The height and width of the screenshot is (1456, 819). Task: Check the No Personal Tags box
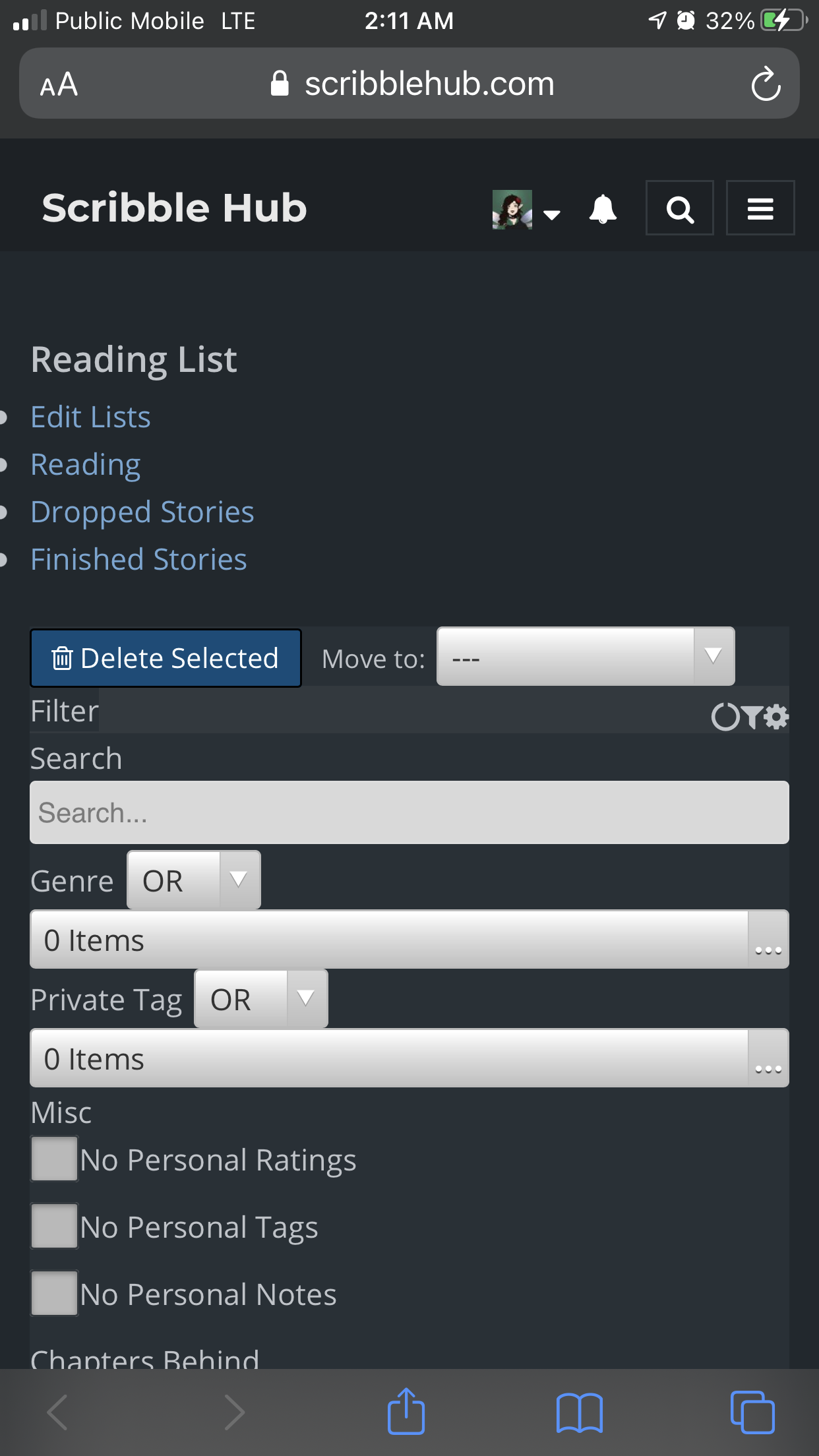coord(55,1226)
